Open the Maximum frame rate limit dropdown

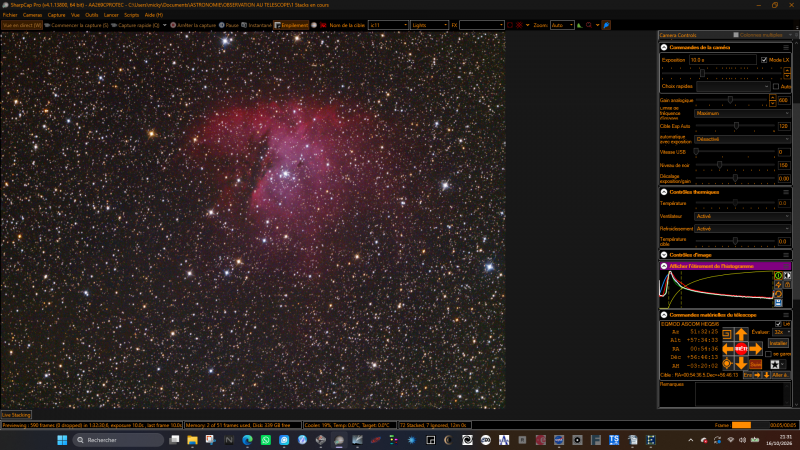click(x=742, y=113)
